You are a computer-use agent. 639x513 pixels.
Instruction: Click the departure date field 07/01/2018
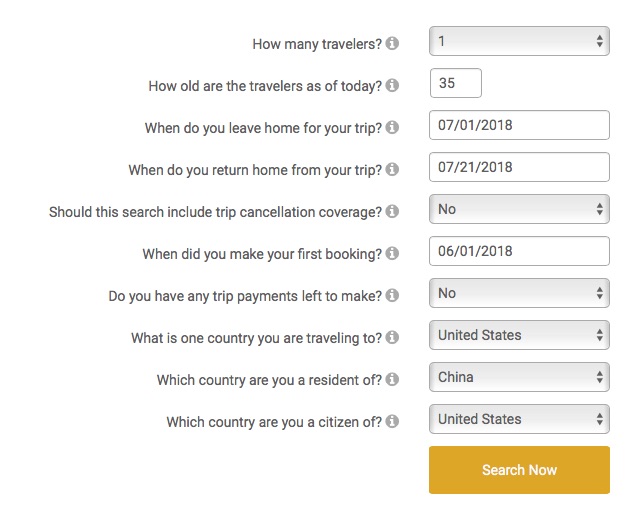coord(519,125)
